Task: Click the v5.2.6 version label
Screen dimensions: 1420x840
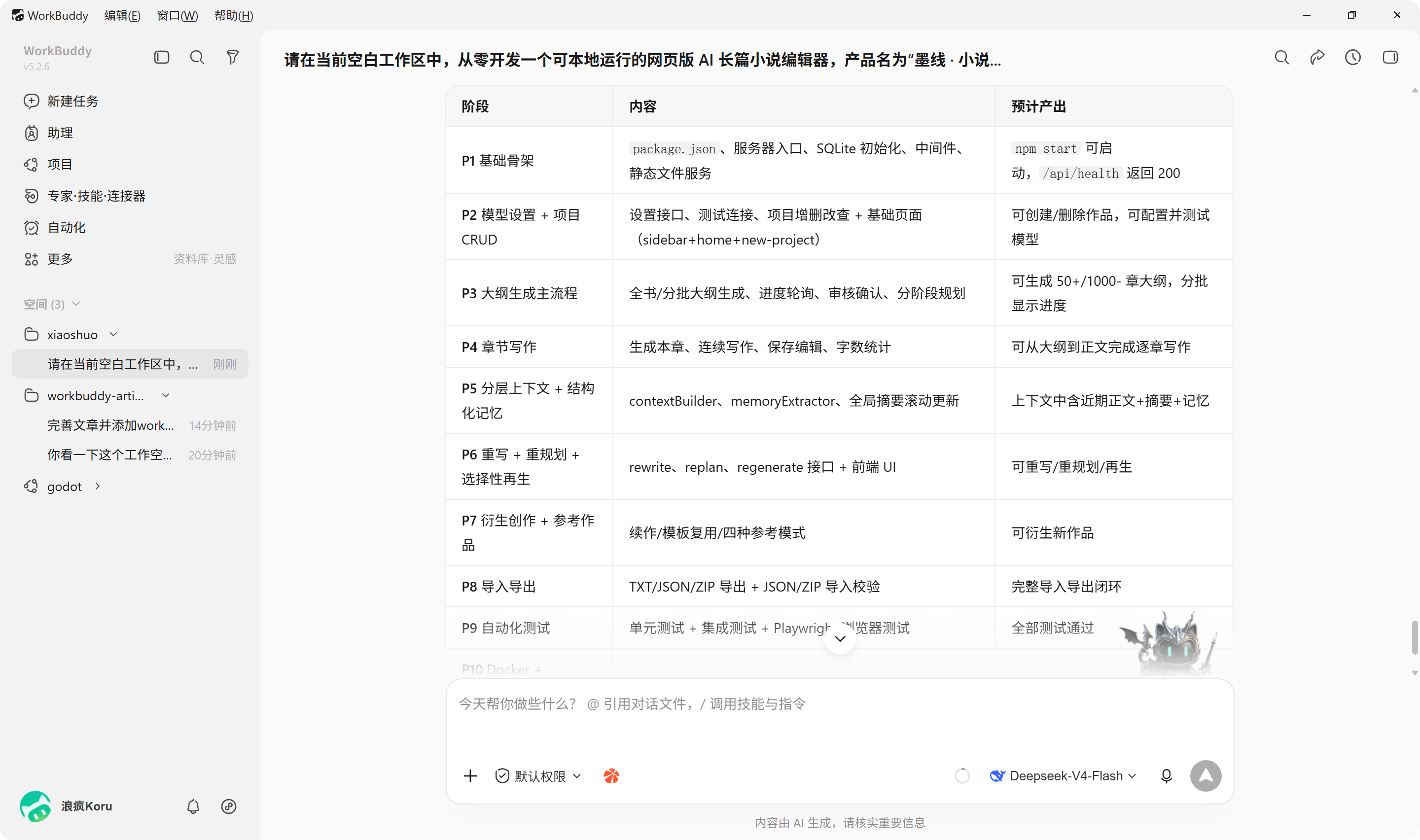Action: [x=36, y=67]
